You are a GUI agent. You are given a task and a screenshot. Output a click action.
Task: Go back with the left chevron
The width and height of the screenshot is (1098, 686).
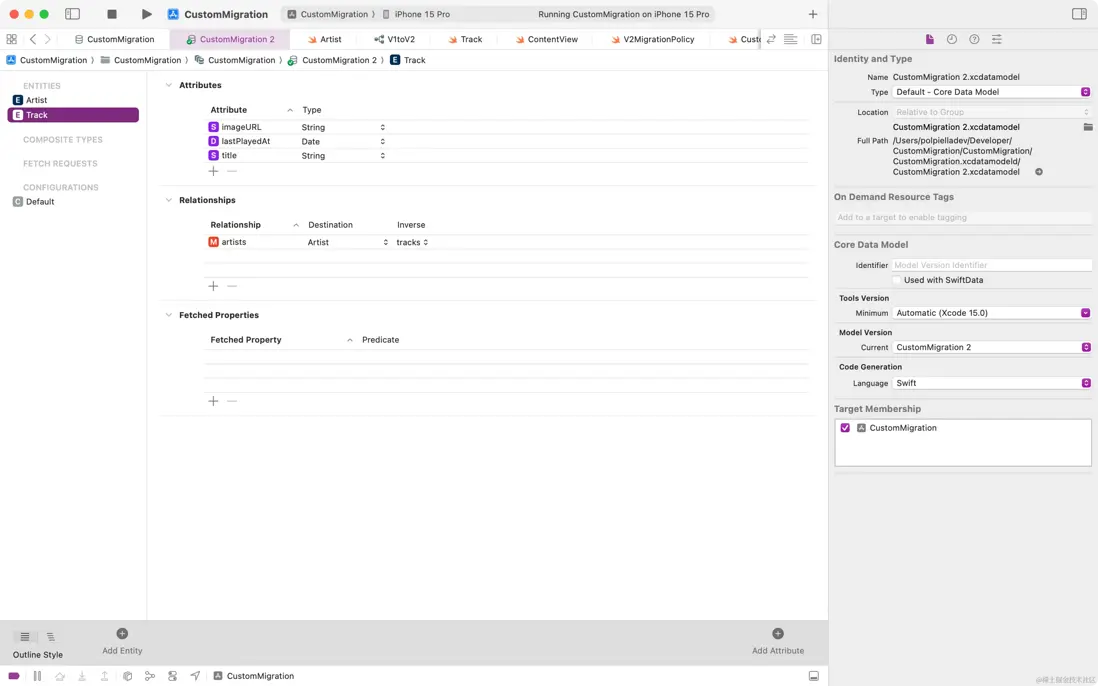[x=33, y=39]
